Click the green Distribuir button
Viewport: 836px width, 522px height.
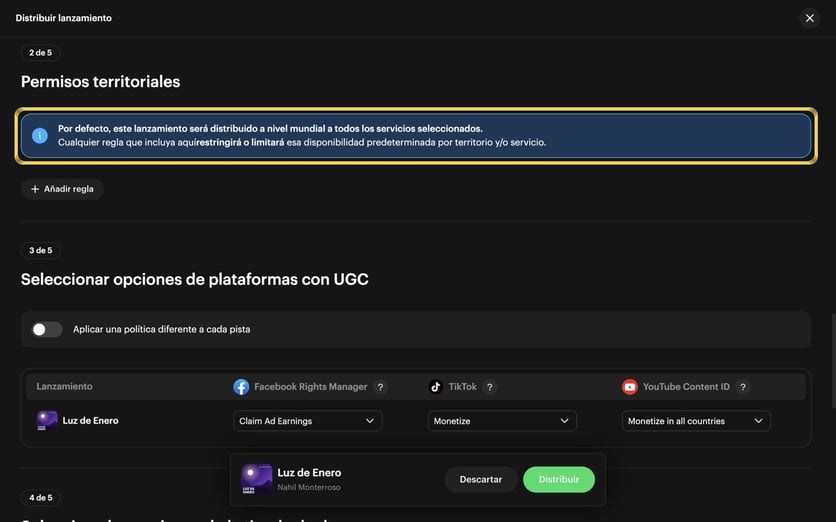(x=559, y=479)
